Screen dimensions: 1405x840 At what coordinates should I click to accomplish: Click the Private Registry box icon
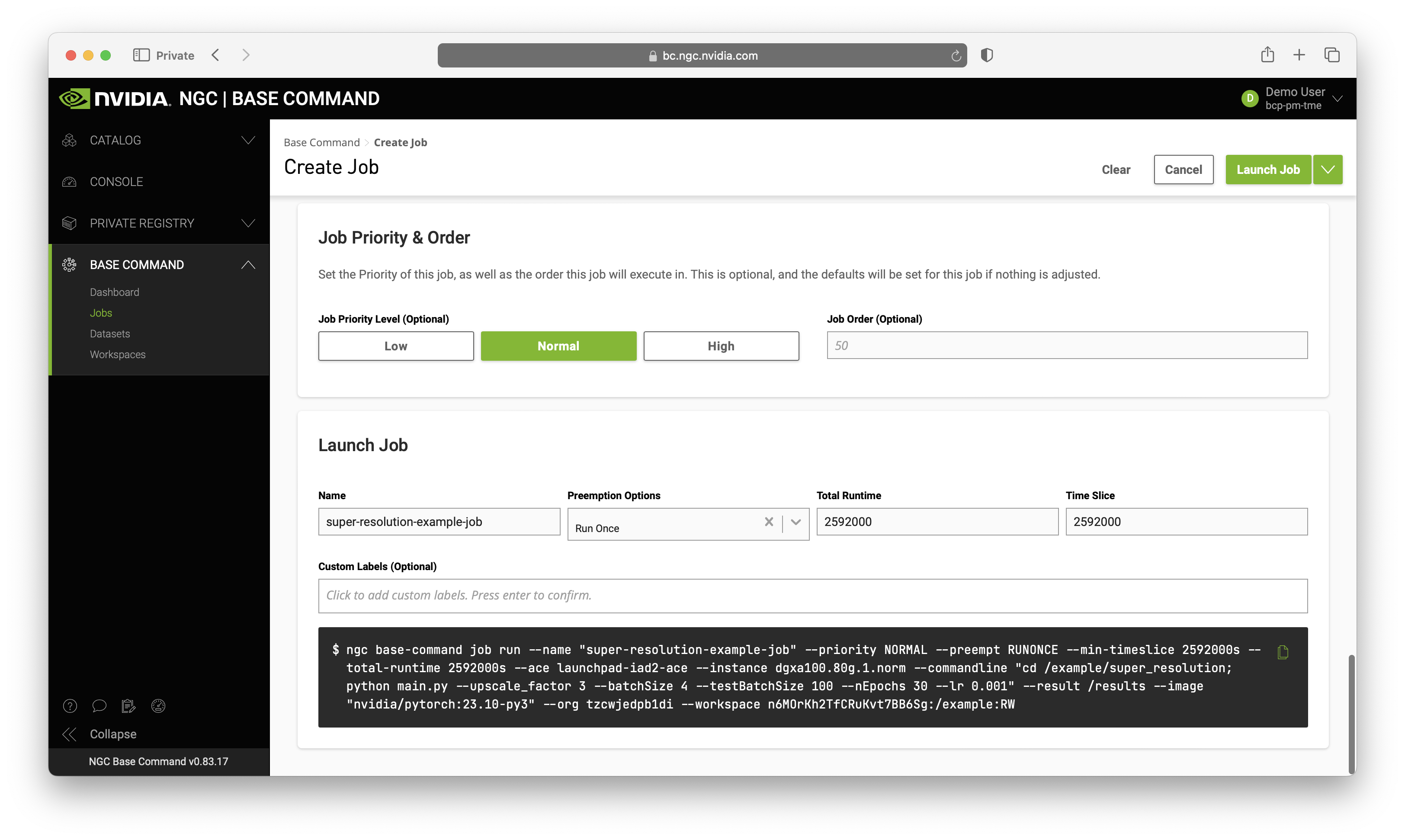click(69, 223)
